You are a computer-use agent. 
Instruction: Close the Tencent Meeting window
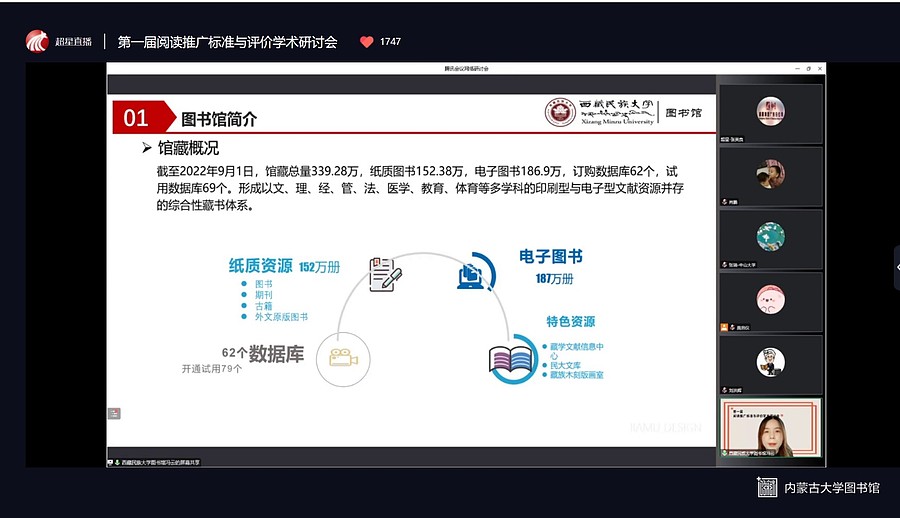point(820,68)
